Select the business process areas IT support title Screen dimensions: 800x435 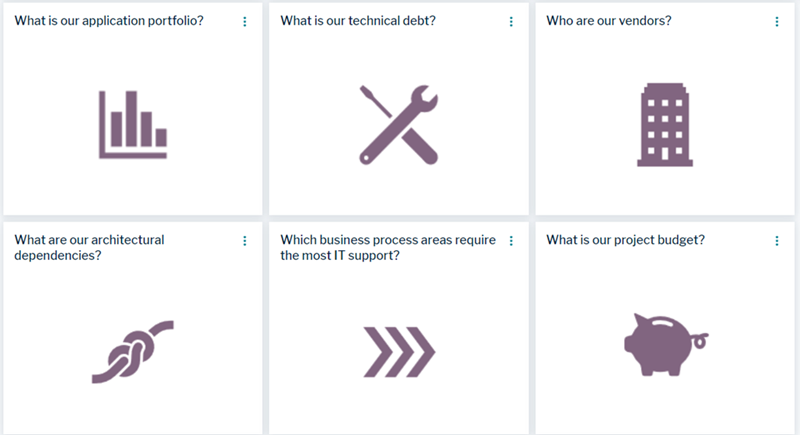[385, 247]
